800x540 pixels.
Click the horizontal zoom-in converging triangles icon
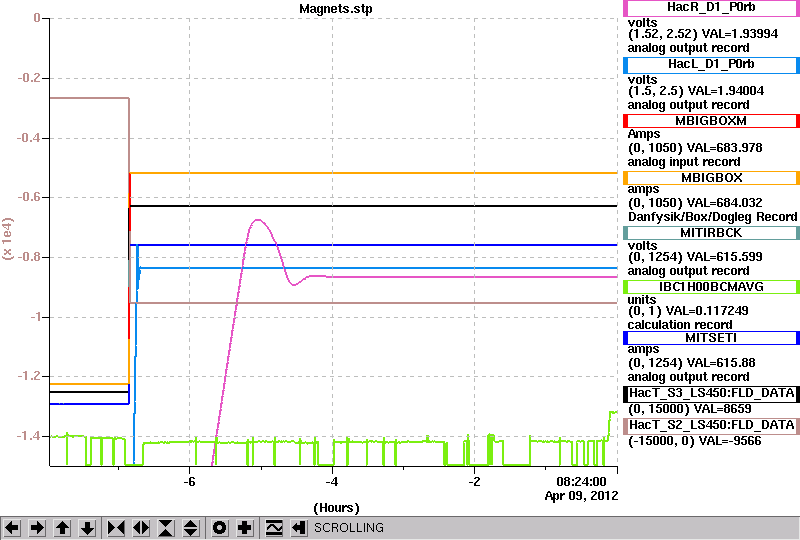click(116, 528)
